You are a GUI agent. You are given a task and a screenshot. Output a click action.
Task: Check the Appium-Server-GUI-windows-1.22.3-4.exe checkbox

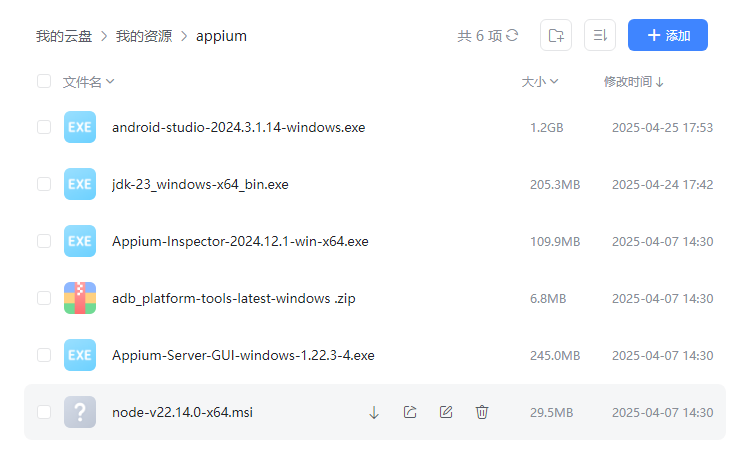click(44, 355)
